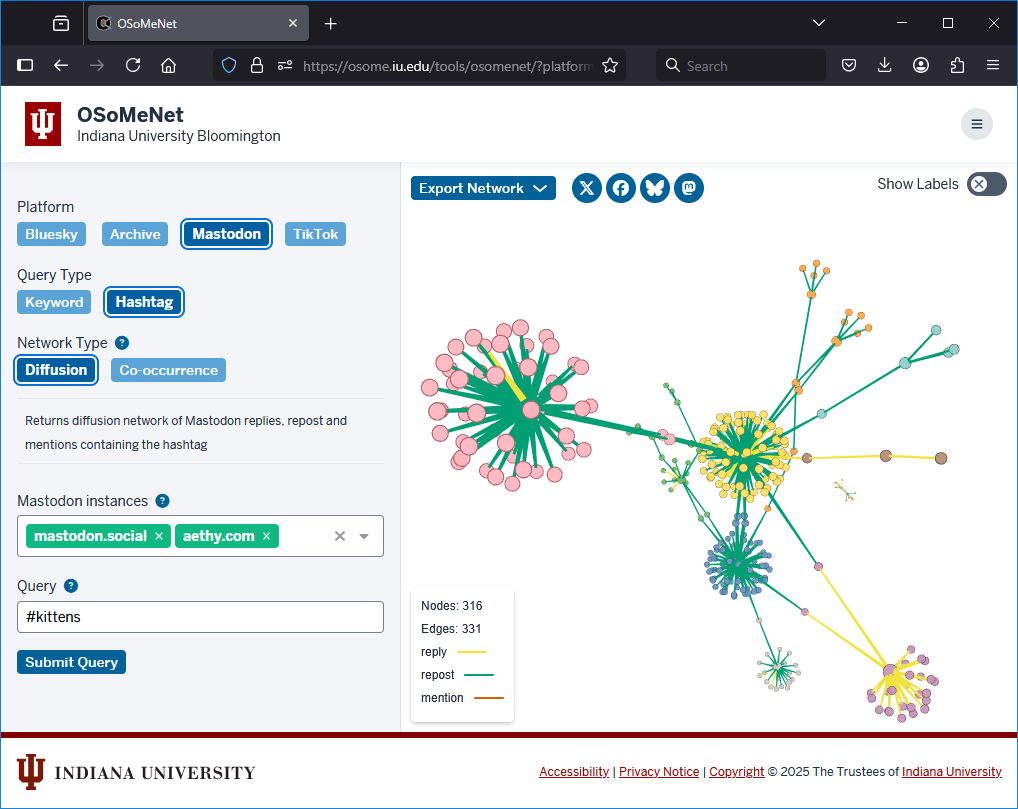Open Firefox application menu
This screenshot has width=1018, height=809.
[x=993, y=65]
